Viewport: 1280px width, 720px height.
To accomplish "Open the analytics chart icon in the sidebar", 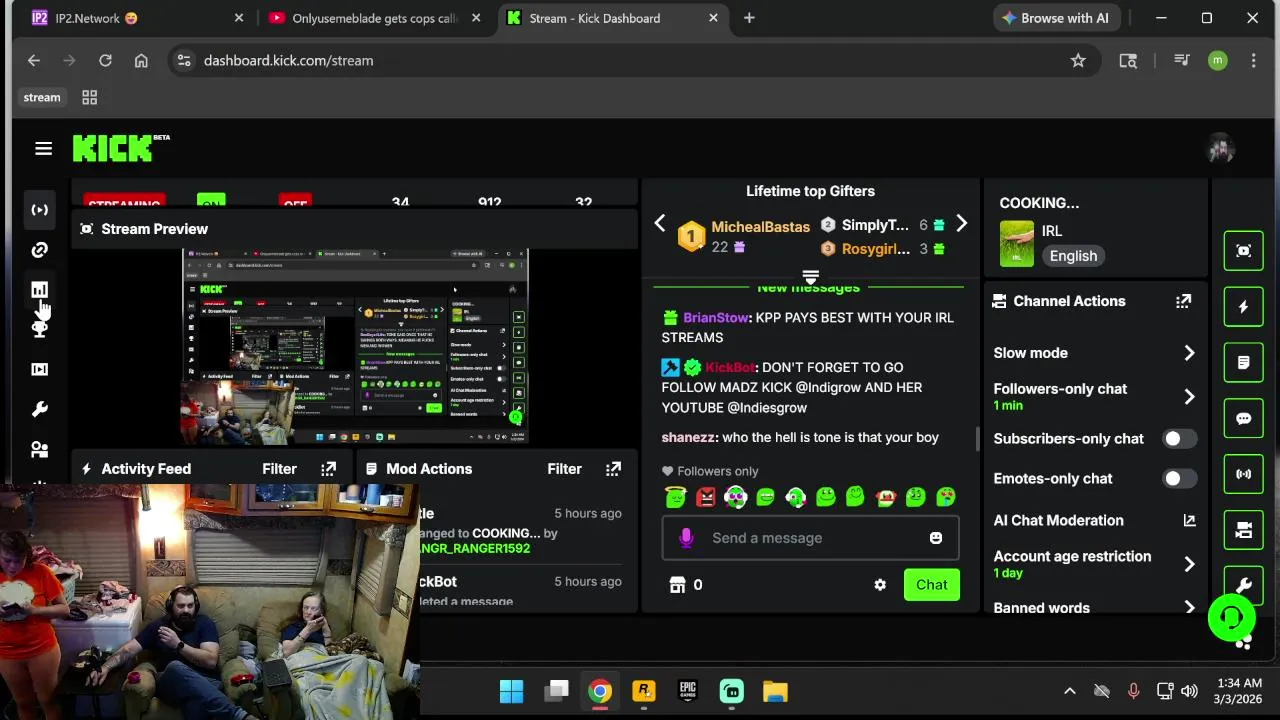I will [x=40, y=290].
